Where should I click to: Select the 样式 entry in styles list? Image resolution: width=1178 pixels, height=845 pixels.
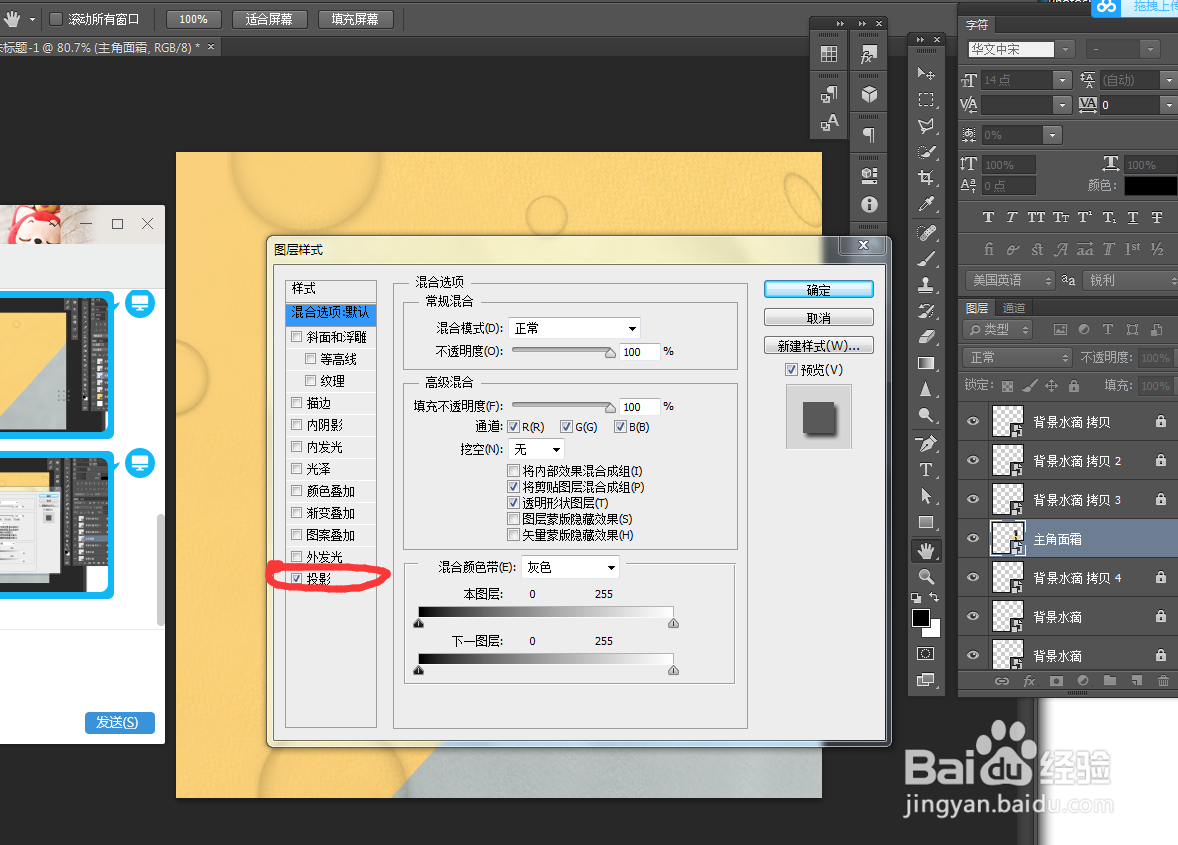pyautogui.click(x=331, y=288)
